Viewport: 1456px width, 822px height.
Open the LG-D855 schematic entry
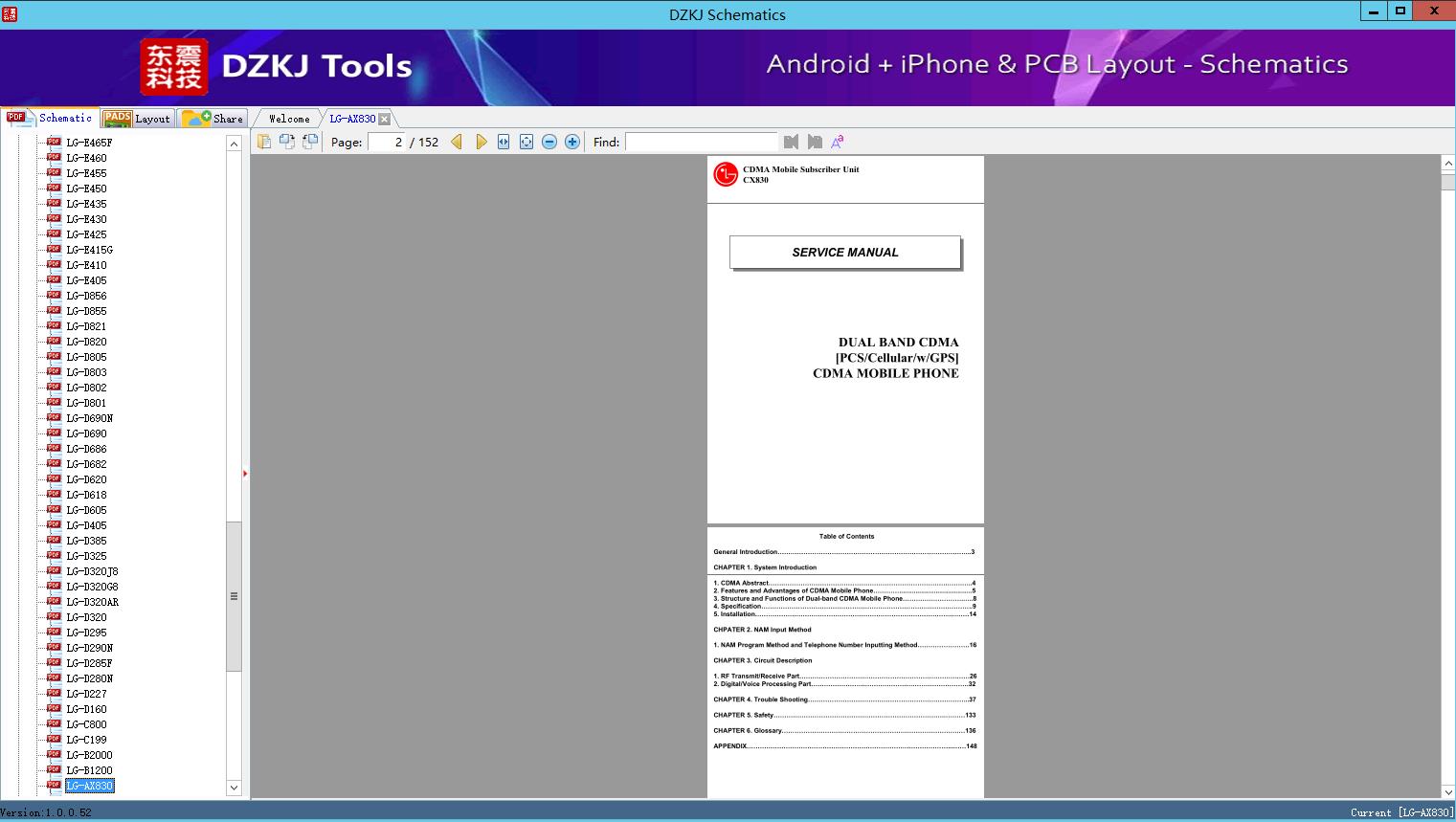tap(86, 311)
